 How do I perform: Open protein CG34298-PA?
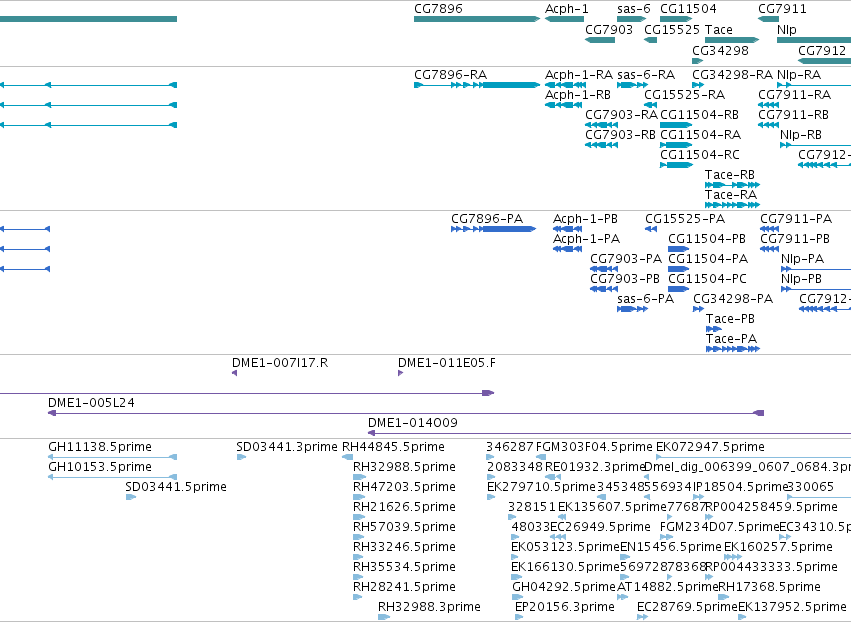click(x=733, y=299)
